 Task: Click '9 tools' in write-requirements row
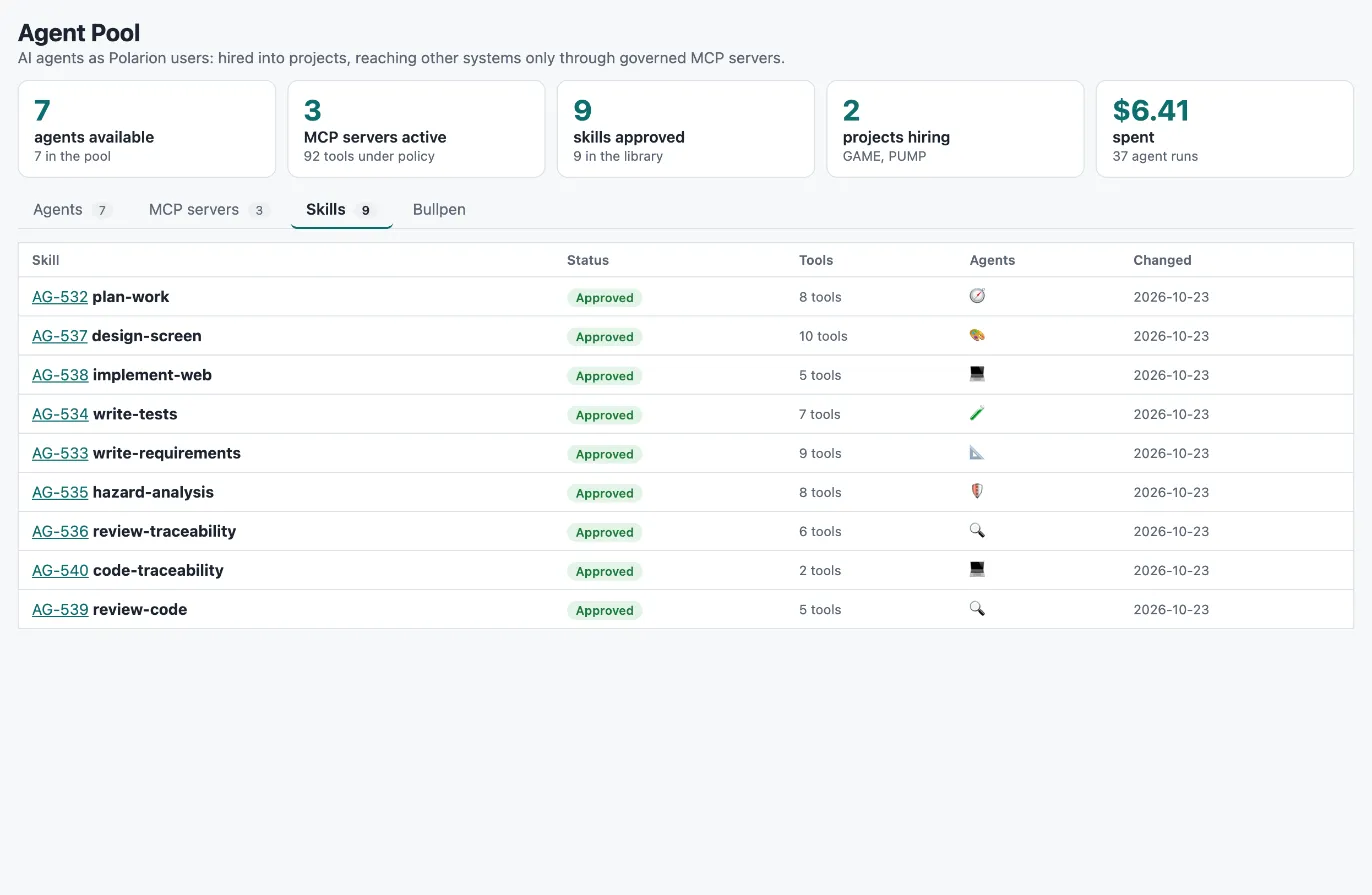coord(820,453)
